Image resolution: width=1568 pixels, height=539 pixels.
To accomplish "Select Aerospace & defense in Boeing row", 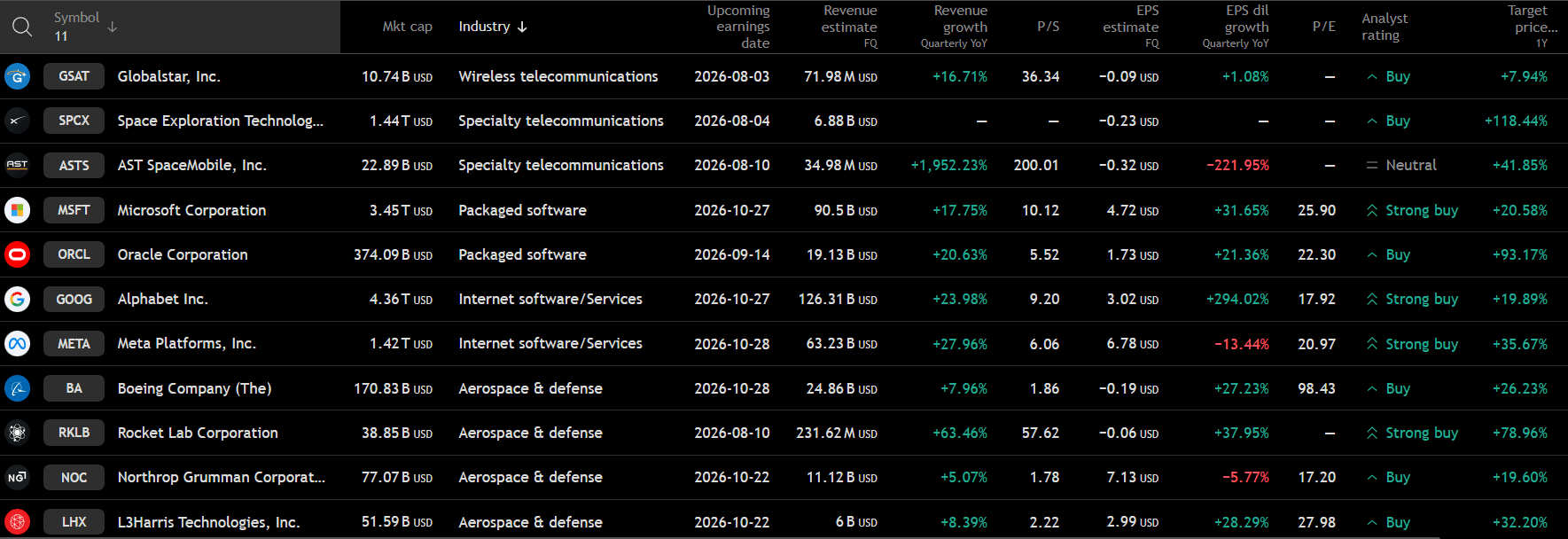I will [x=530, y=388].
